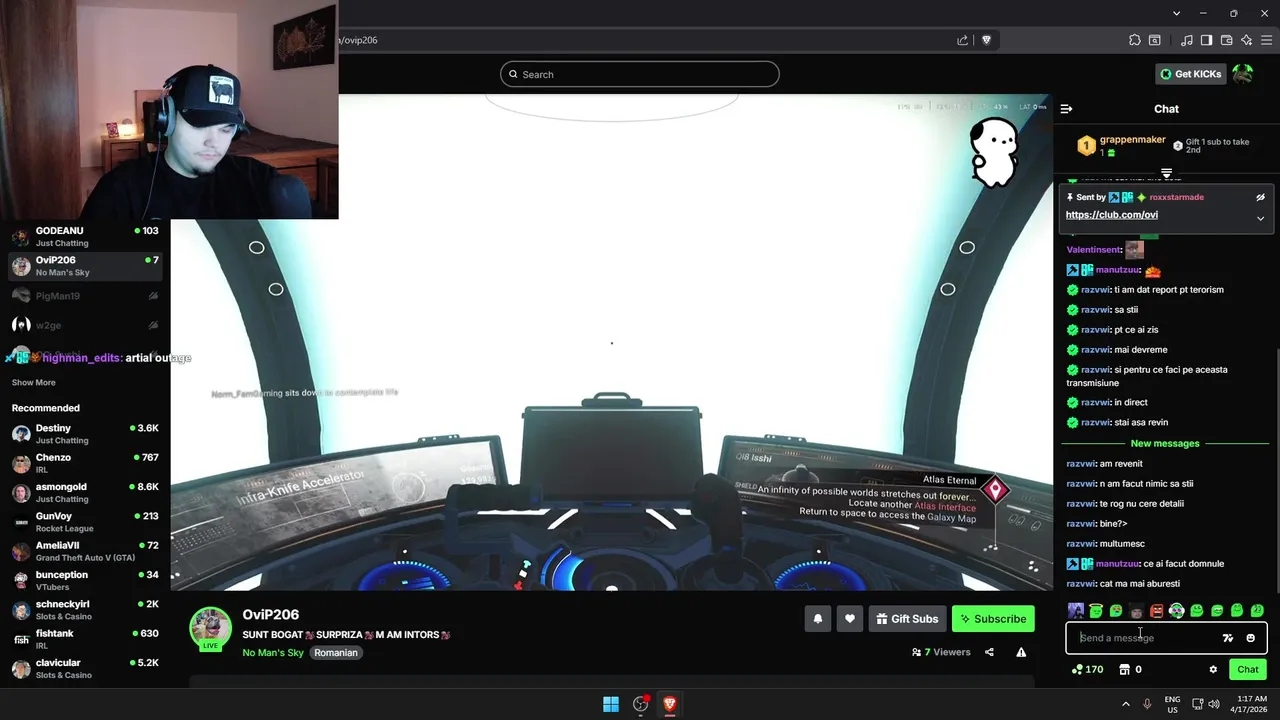Open offline channel PigMan19

tap(85, 296)
